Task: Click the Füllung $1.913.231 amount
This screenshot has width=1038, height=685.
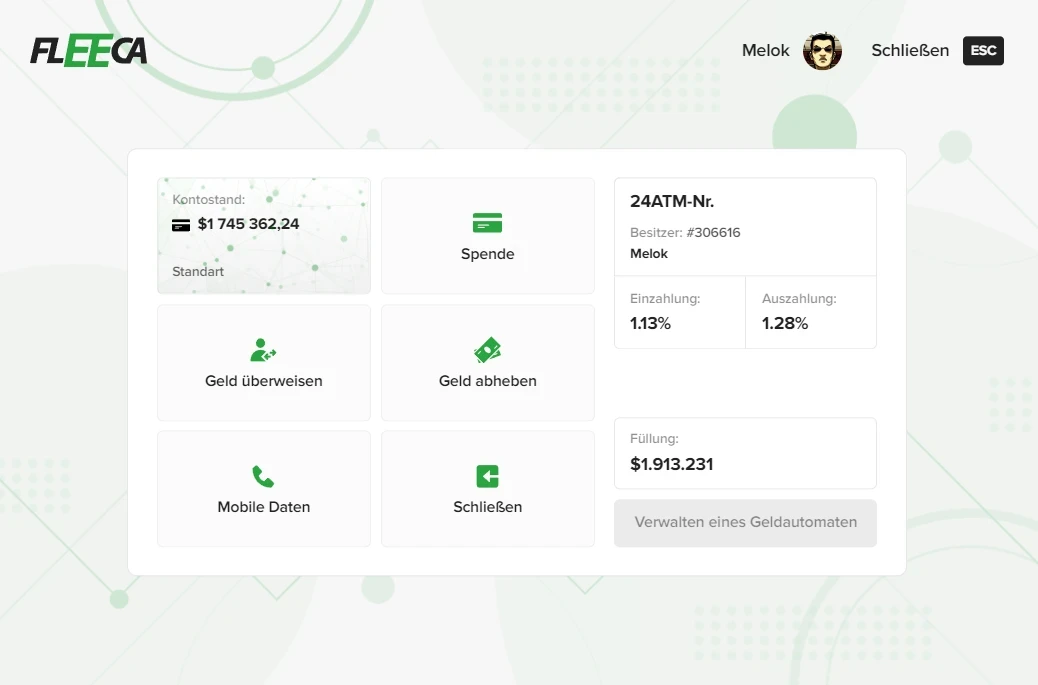Action: coord(672,464)
